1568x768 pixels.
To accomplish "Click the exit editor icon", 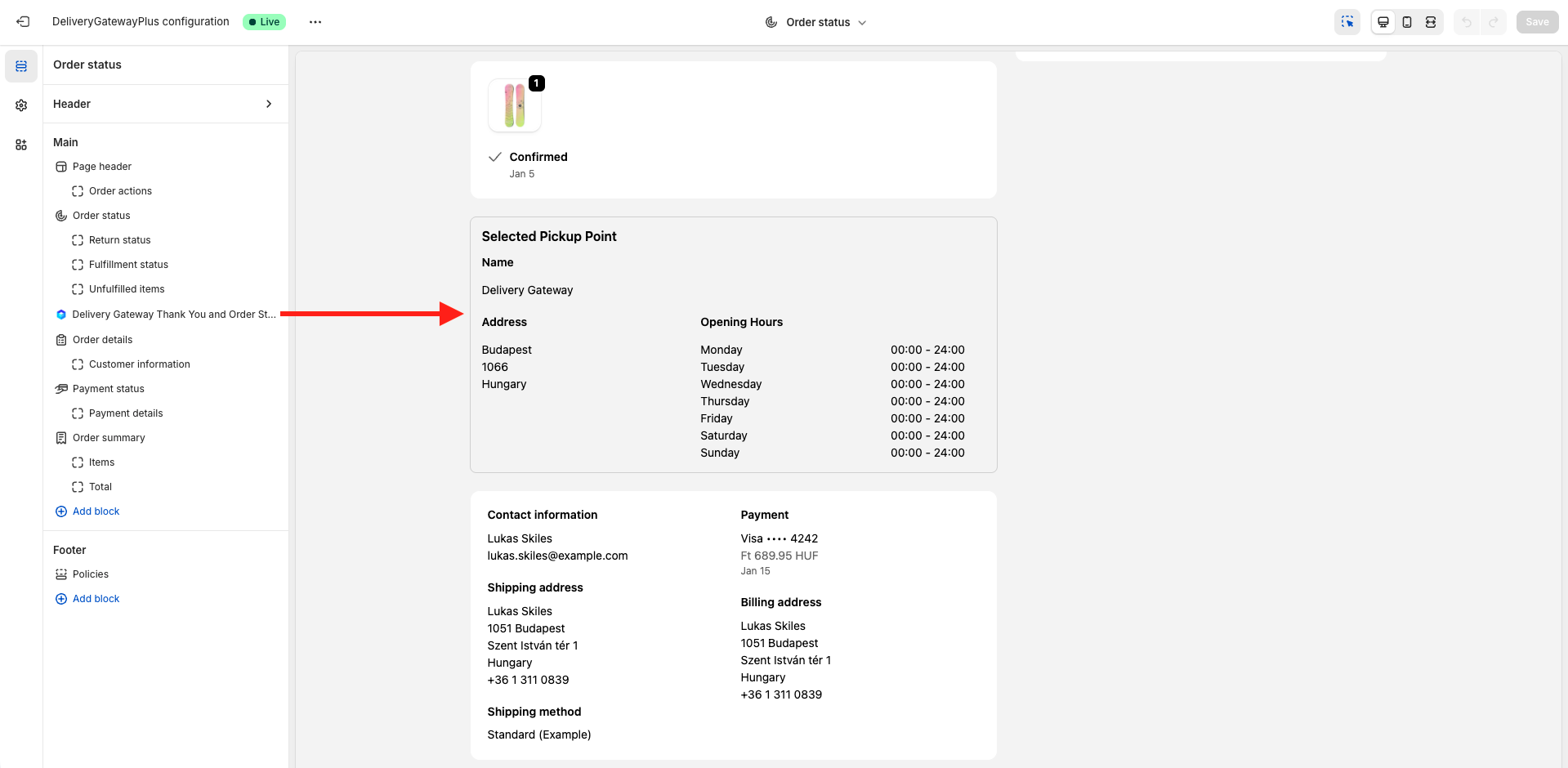I will click(x=23, y=22).
